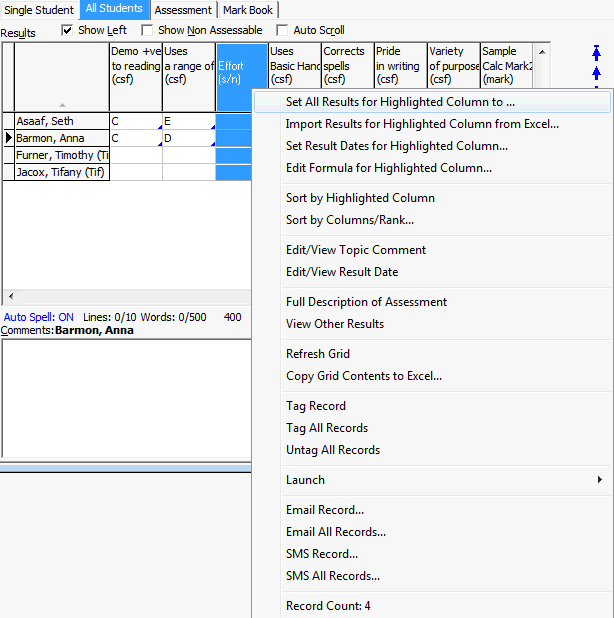Screen dimensions: 614x618
Task: Click Asaaf, Seth's E result cell
Action: [189, 121]
